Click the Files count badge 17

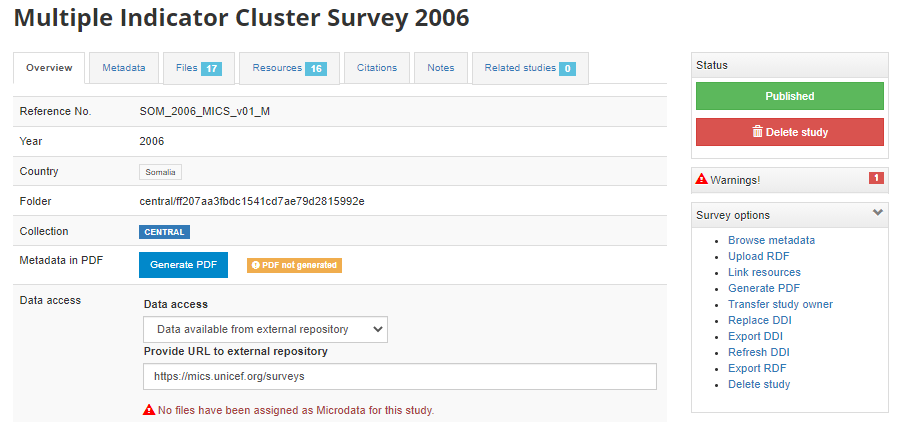(x=211, y=69)
